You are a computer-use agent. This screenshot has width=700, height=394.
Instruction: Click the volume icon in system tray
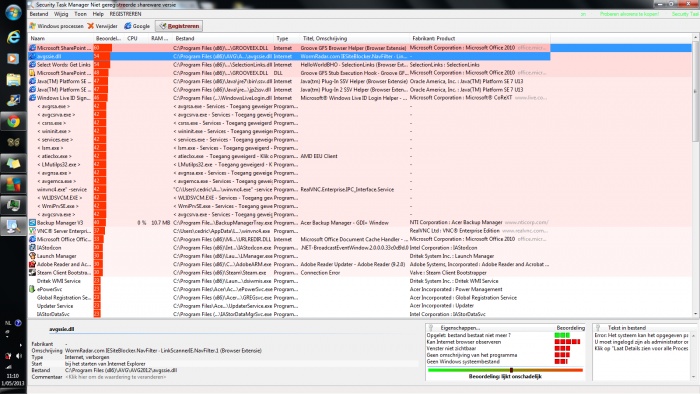(18, 356)
